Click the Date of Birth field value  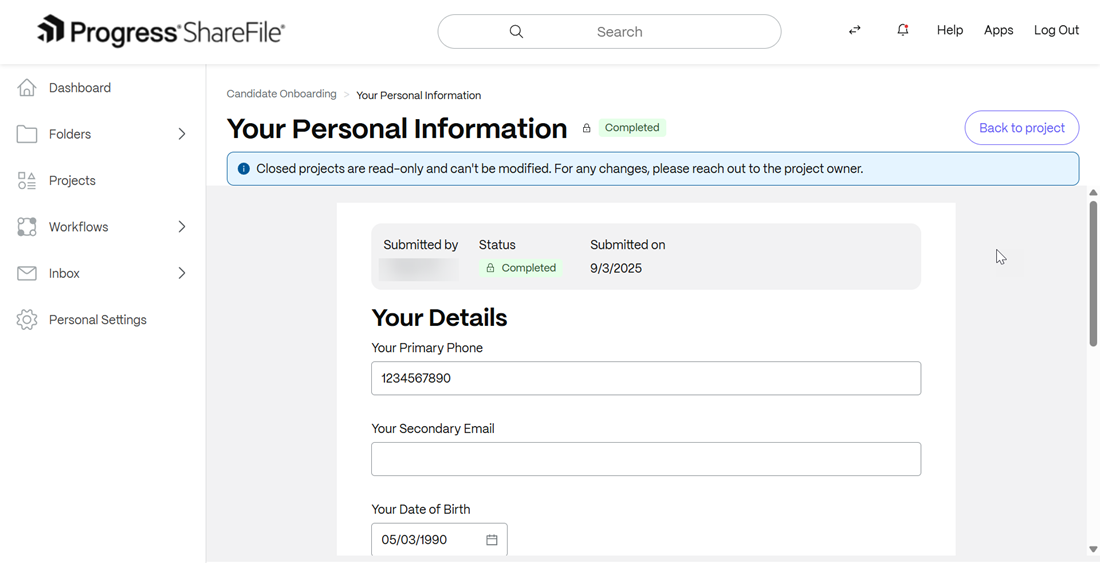point(414,540)
